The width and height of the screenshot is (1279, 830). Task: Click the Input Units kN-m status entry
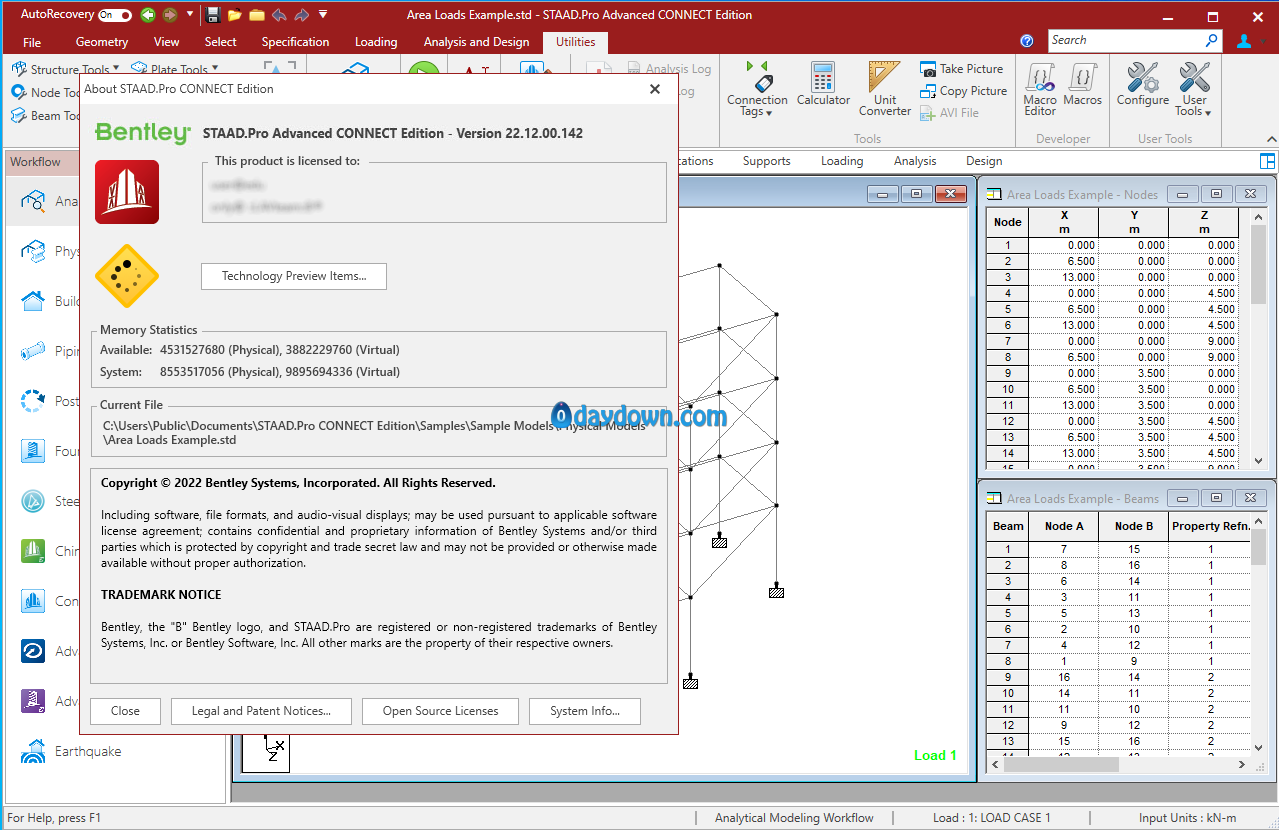click(1188, 818)
